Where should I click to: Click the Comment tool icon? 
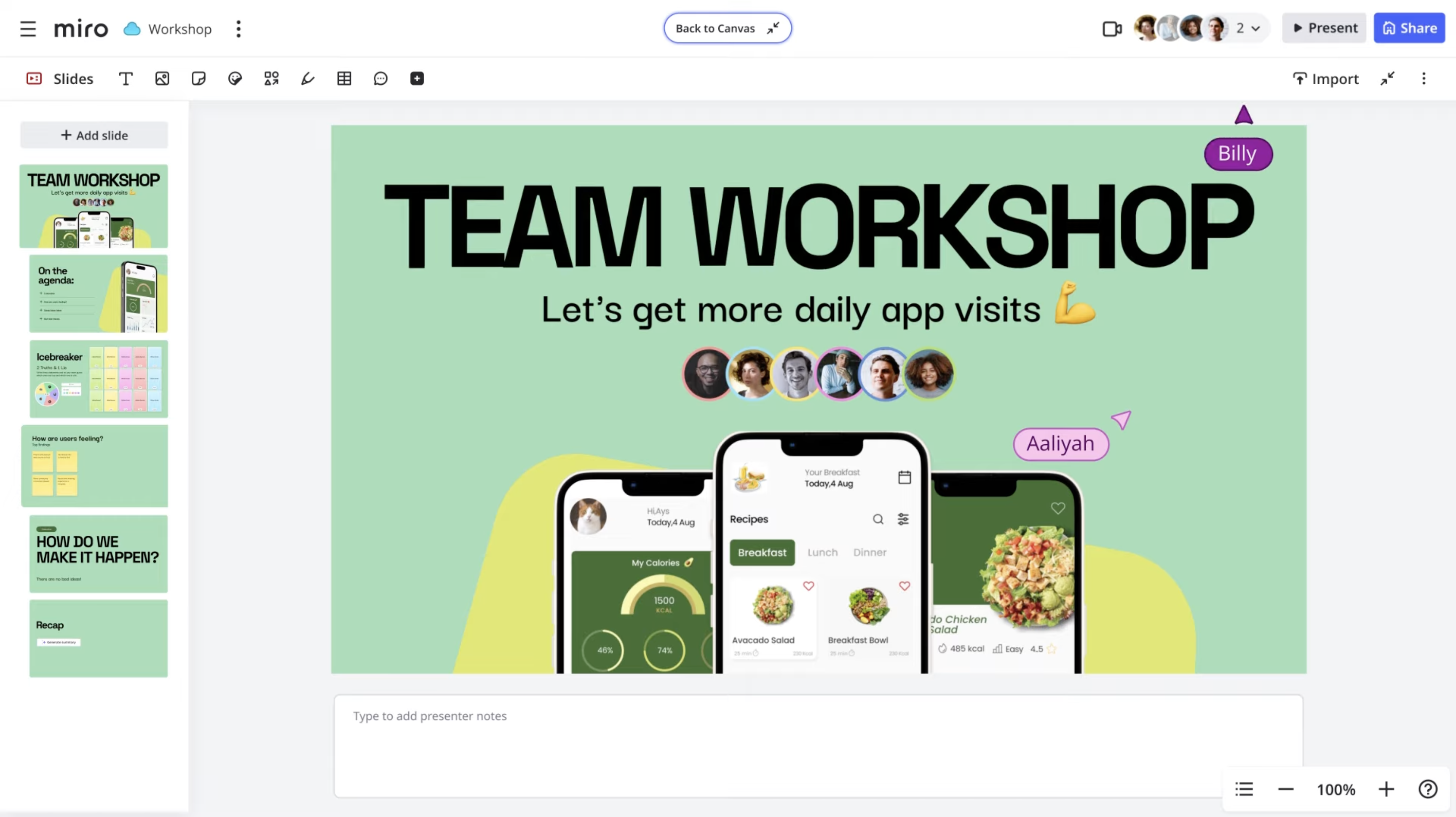pyautogui.click(x=380, y=78)
